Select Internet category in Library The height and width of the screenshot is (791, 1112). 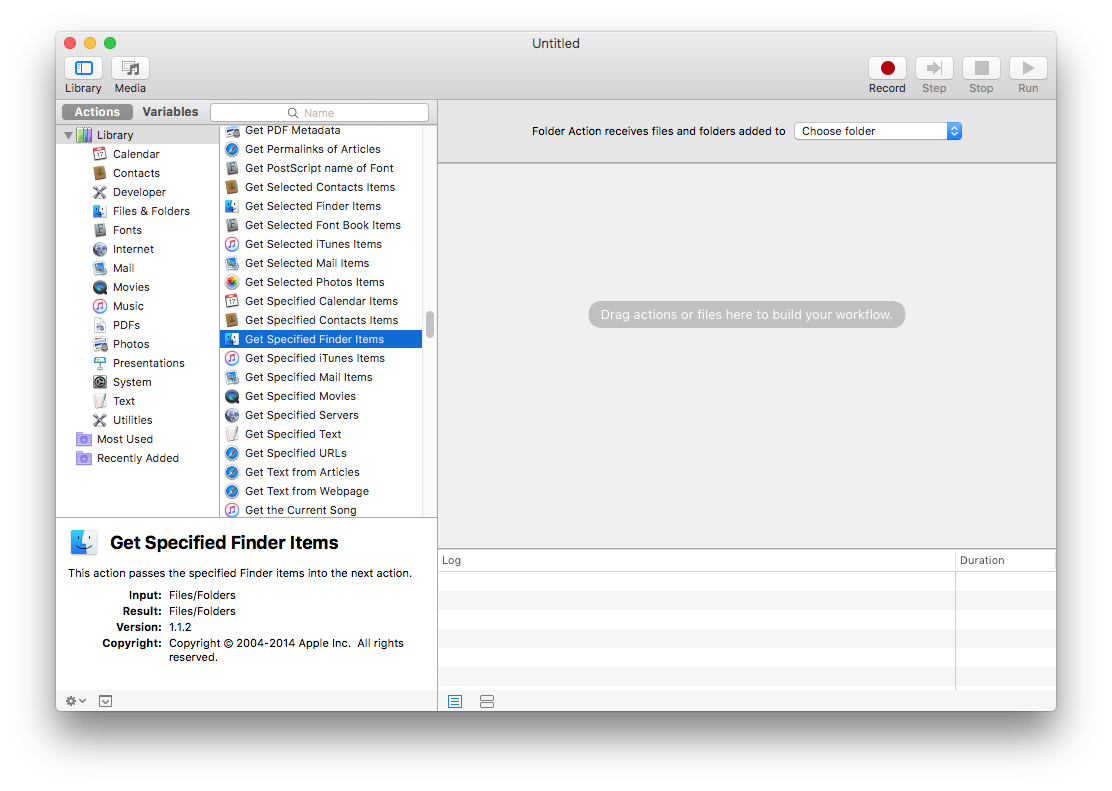click(133, 249)
